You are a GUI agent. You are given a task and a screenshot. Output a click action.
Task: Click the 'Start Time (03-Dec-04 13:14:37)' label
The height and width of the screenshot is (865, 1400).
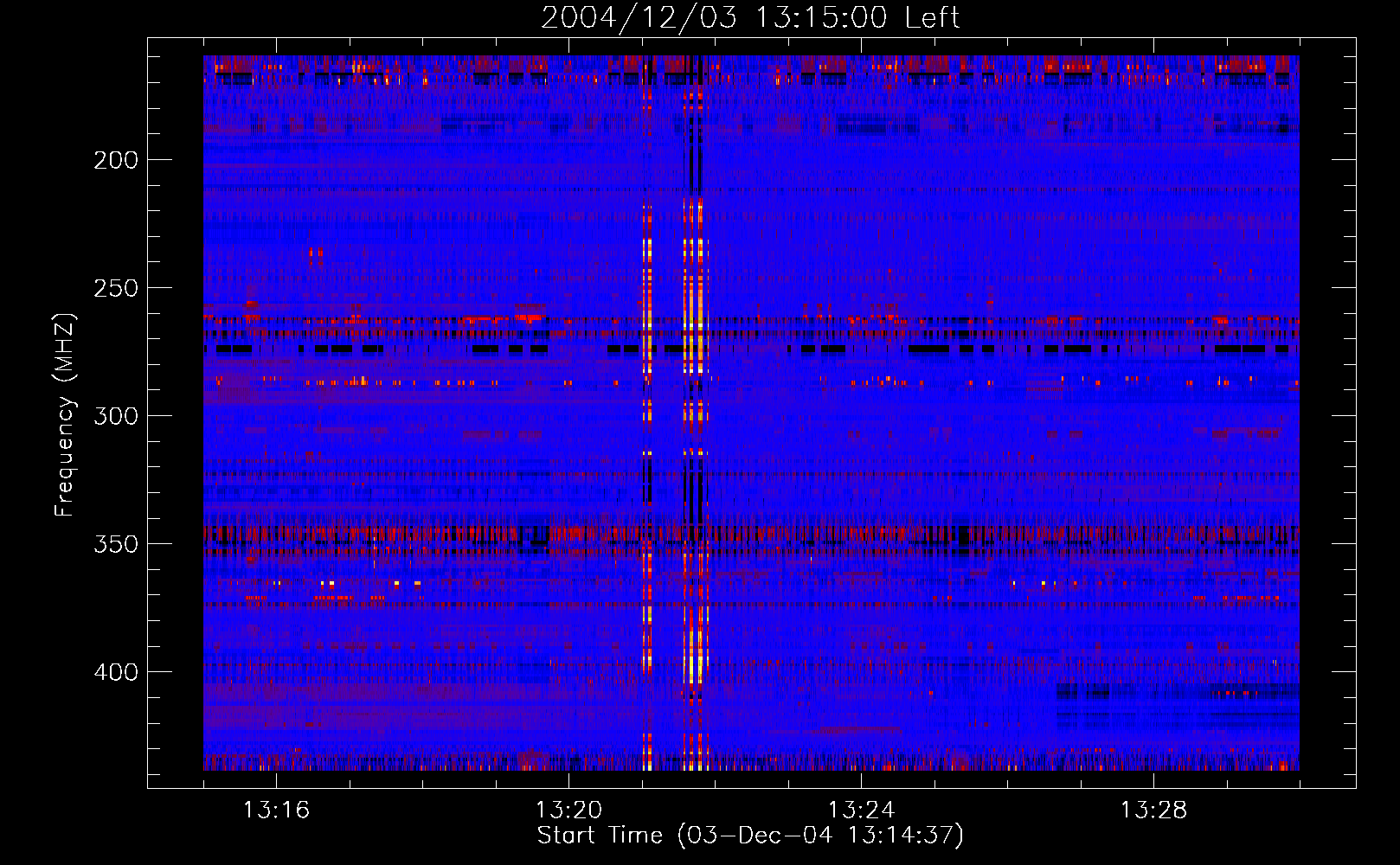(750, 836)
